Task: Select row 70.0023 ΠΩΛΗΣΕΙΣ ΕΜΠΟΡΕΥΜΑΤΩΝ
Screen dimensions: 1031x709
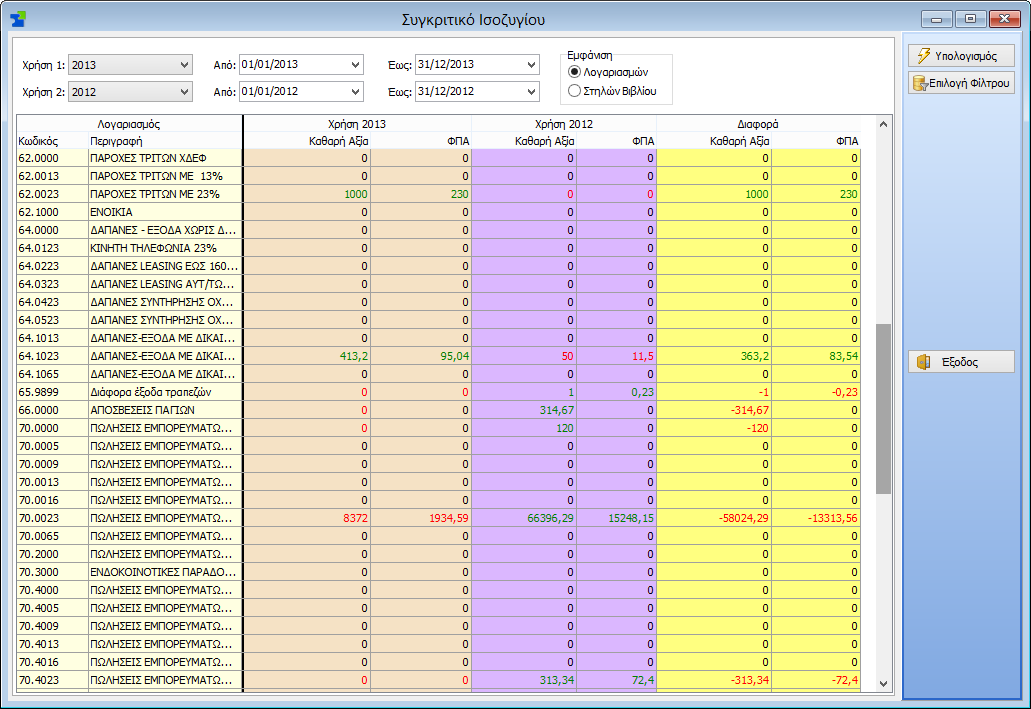Action: tap(439, 518)
